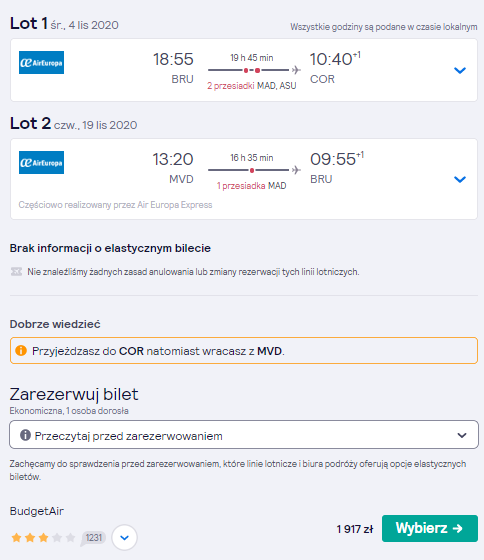
Task: Click the Air Europa logo for Lot 1
Action: tap(41, 62)
